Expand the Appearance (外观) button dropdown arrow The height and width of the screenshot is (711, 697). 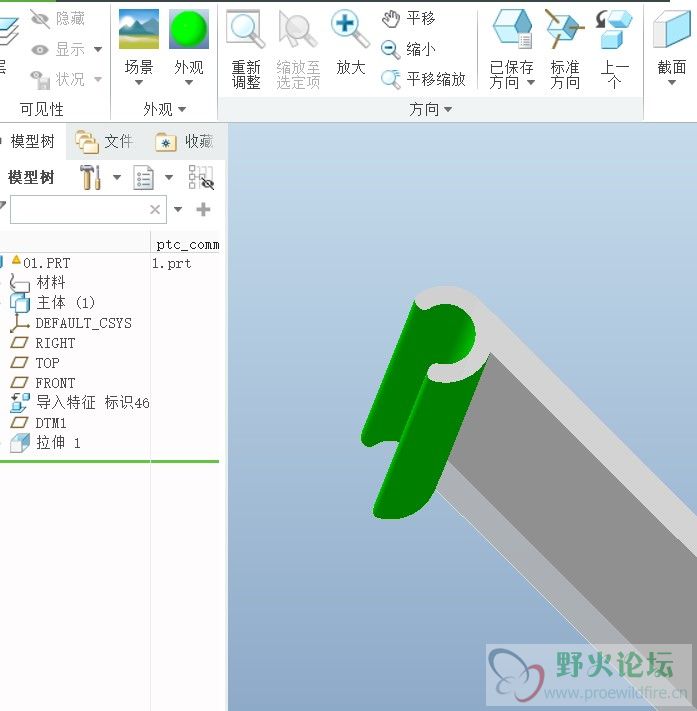point(189,83)
